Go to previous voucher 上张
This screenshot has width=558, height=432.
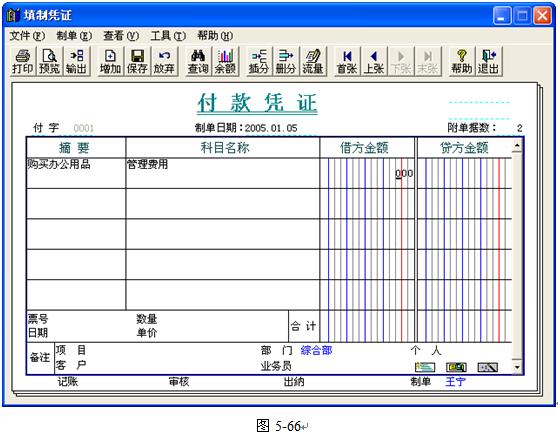point(374,61)
